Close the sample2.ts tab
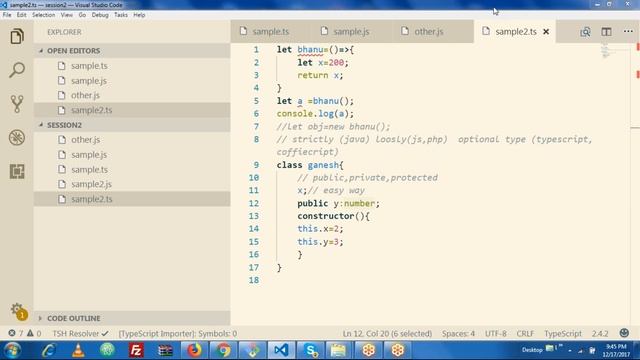The height and width of the screenshot is (360, 640). 546,32
